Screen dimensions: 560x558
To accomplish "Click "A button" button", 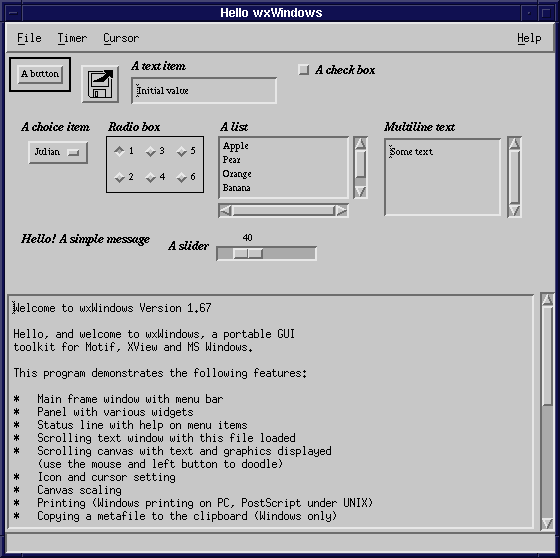I will tap(40, 74).
